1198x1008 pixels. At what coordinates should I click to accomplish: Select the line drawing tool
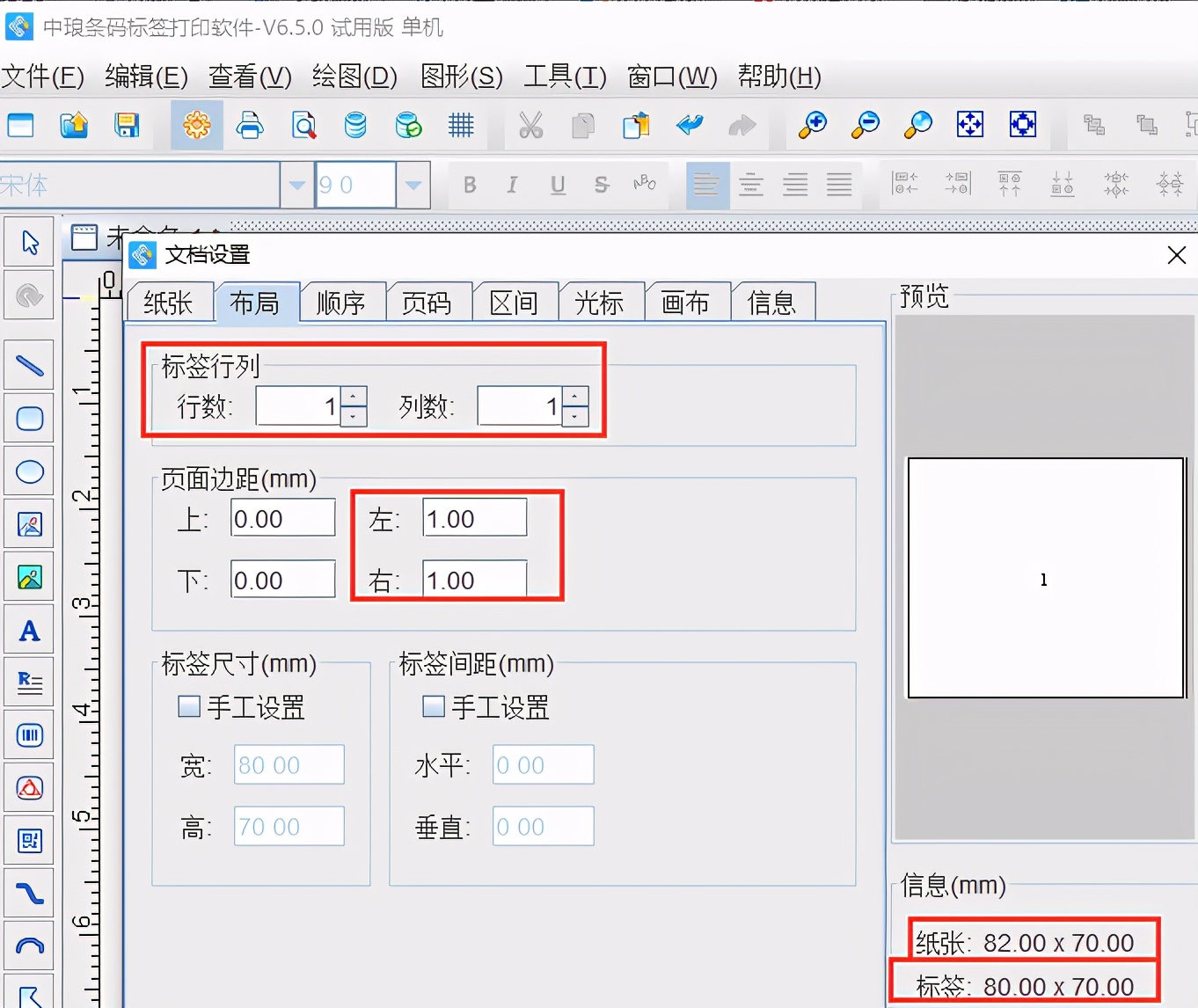tap(29, 364)
